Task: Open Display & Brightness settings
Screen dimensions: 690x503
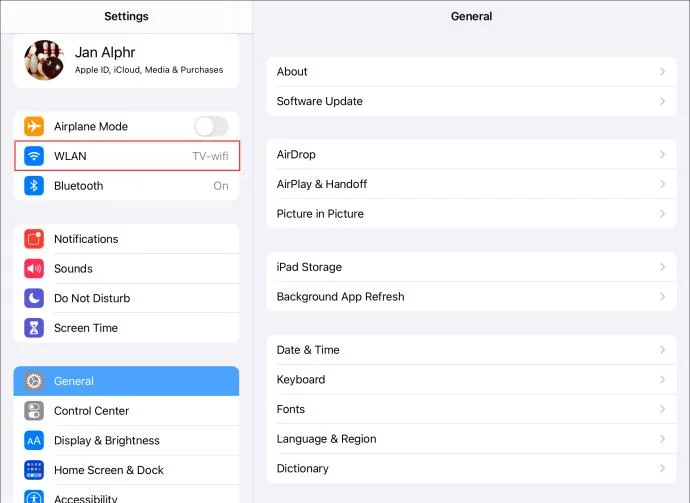Action: click(126, 441)
